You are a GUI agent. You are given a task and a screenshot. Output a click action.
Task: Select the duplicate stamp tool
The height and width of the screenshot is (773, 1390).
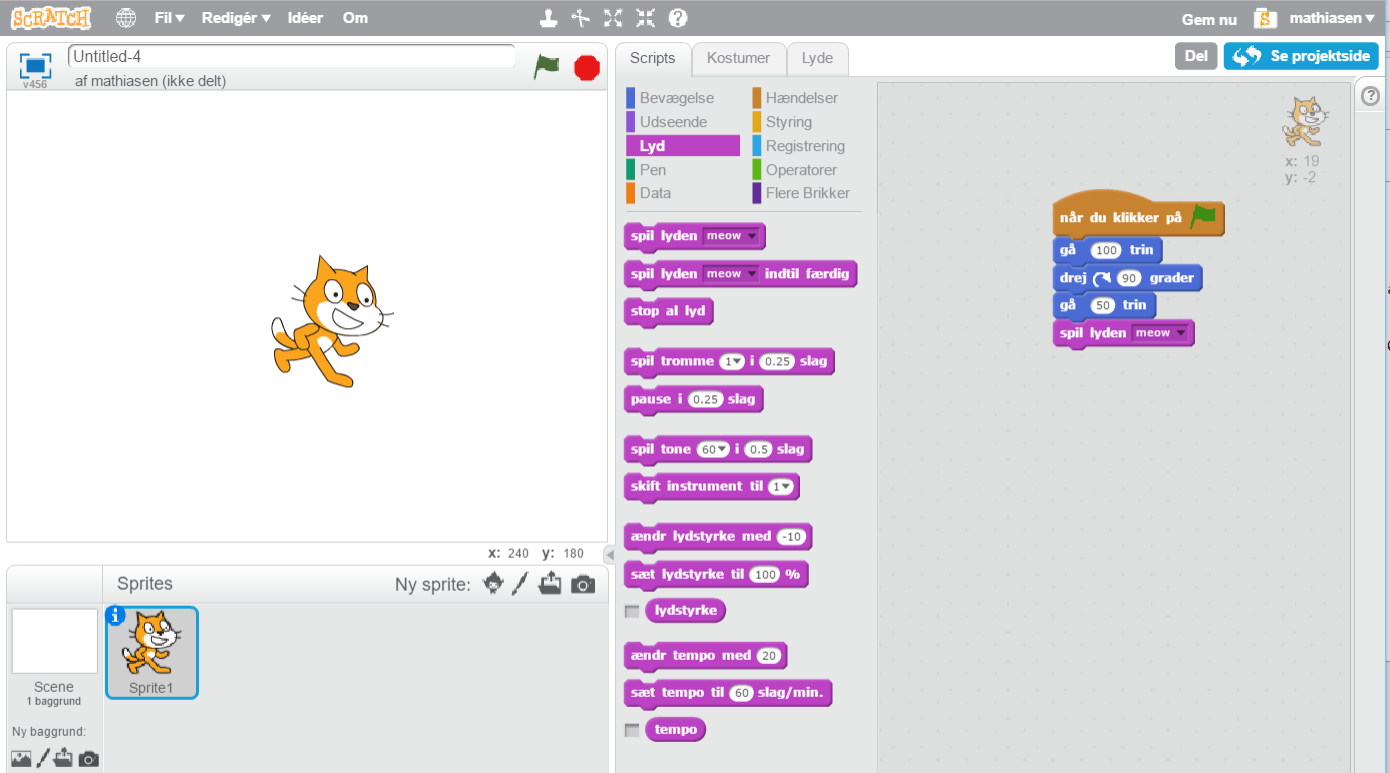pyautogui.click(x=548, y=18)
